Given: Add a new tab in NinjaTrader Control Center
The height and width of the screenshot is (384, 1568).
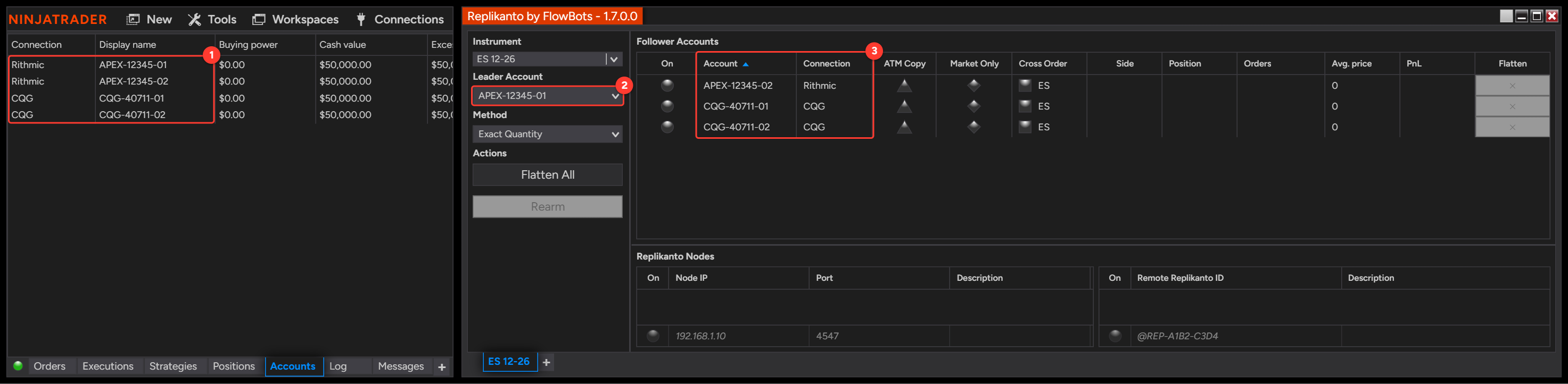Looking at the screenshot, I should pyautogui.click(x=442, y=367).
